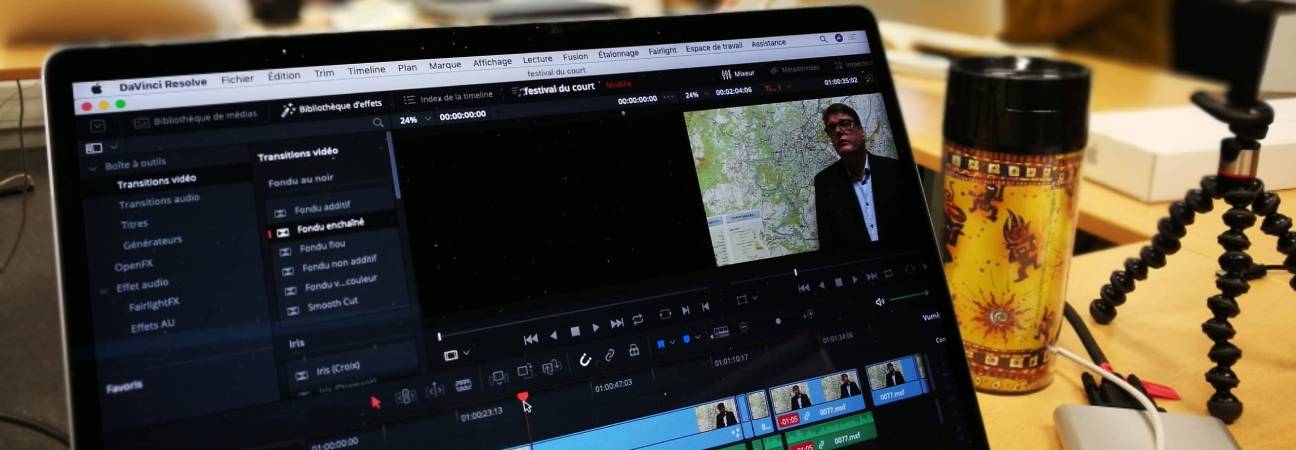
Task: Click the replace clip icon in timeline toolbar
Action: [x=551, y=367]
